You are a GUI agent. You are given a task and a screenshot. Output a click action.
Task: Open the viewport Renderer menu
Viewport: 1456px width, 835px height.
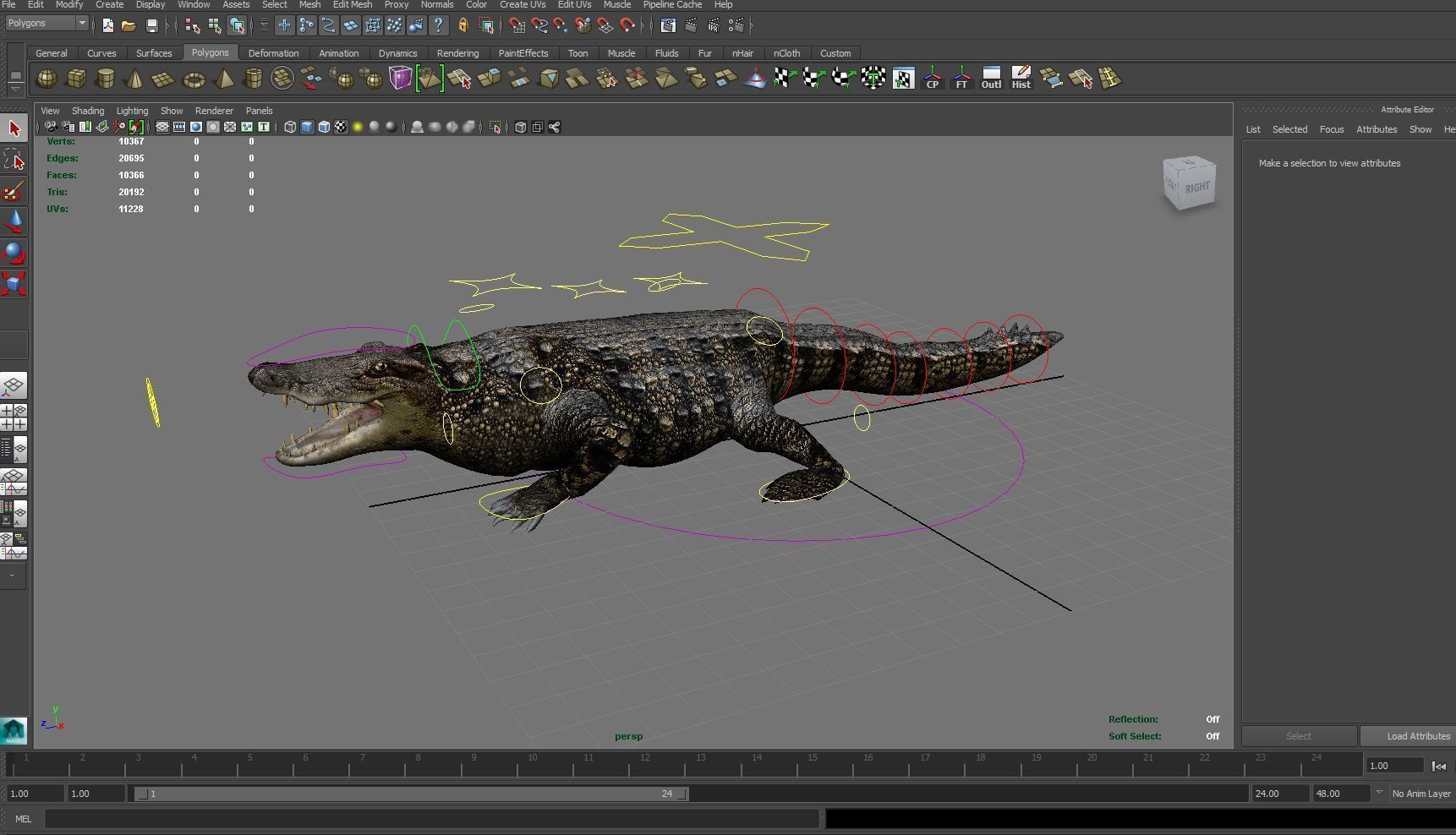point(214,111)
